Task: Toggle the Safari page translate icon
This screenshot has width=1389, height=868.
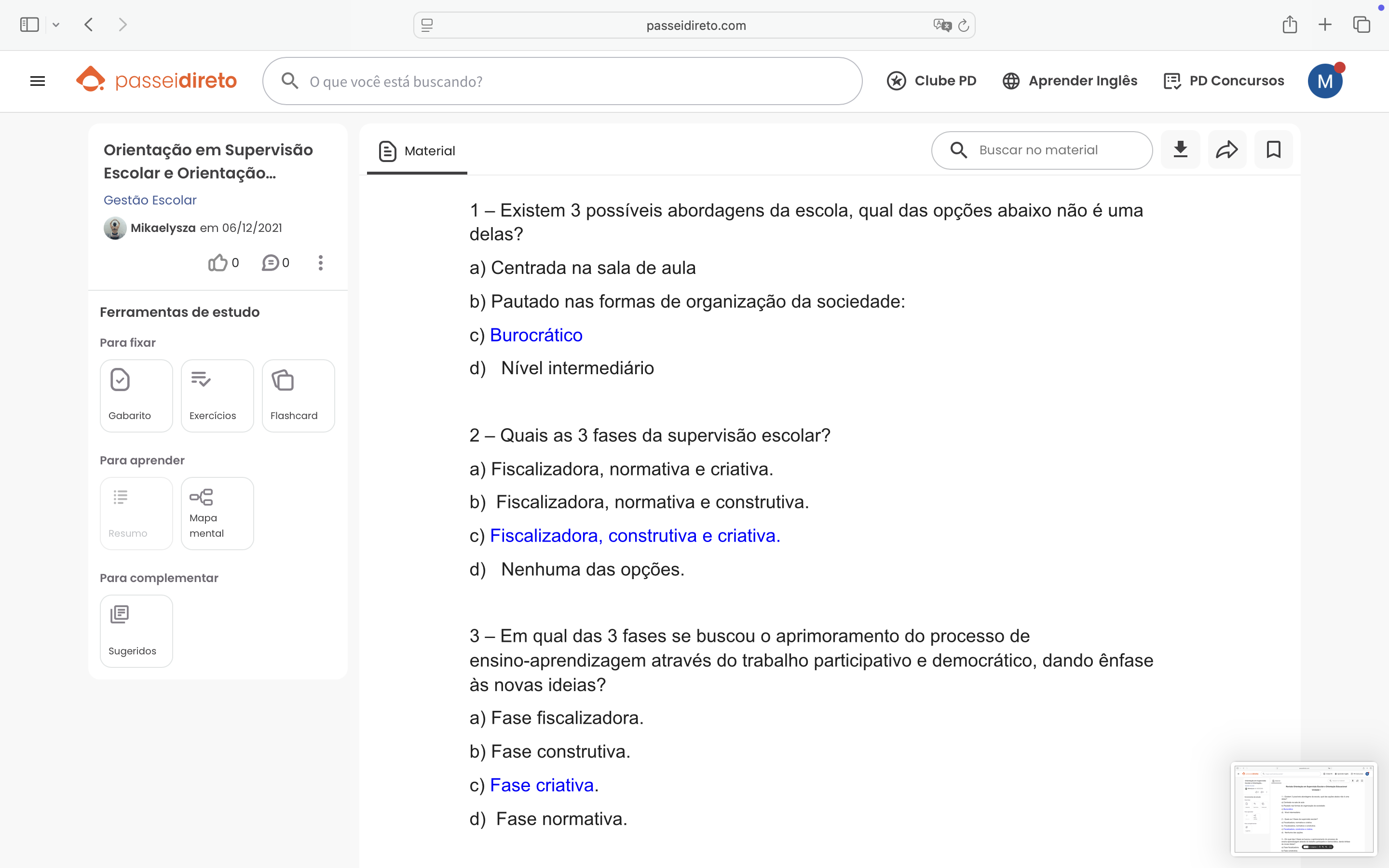Action: click(941, 25)
